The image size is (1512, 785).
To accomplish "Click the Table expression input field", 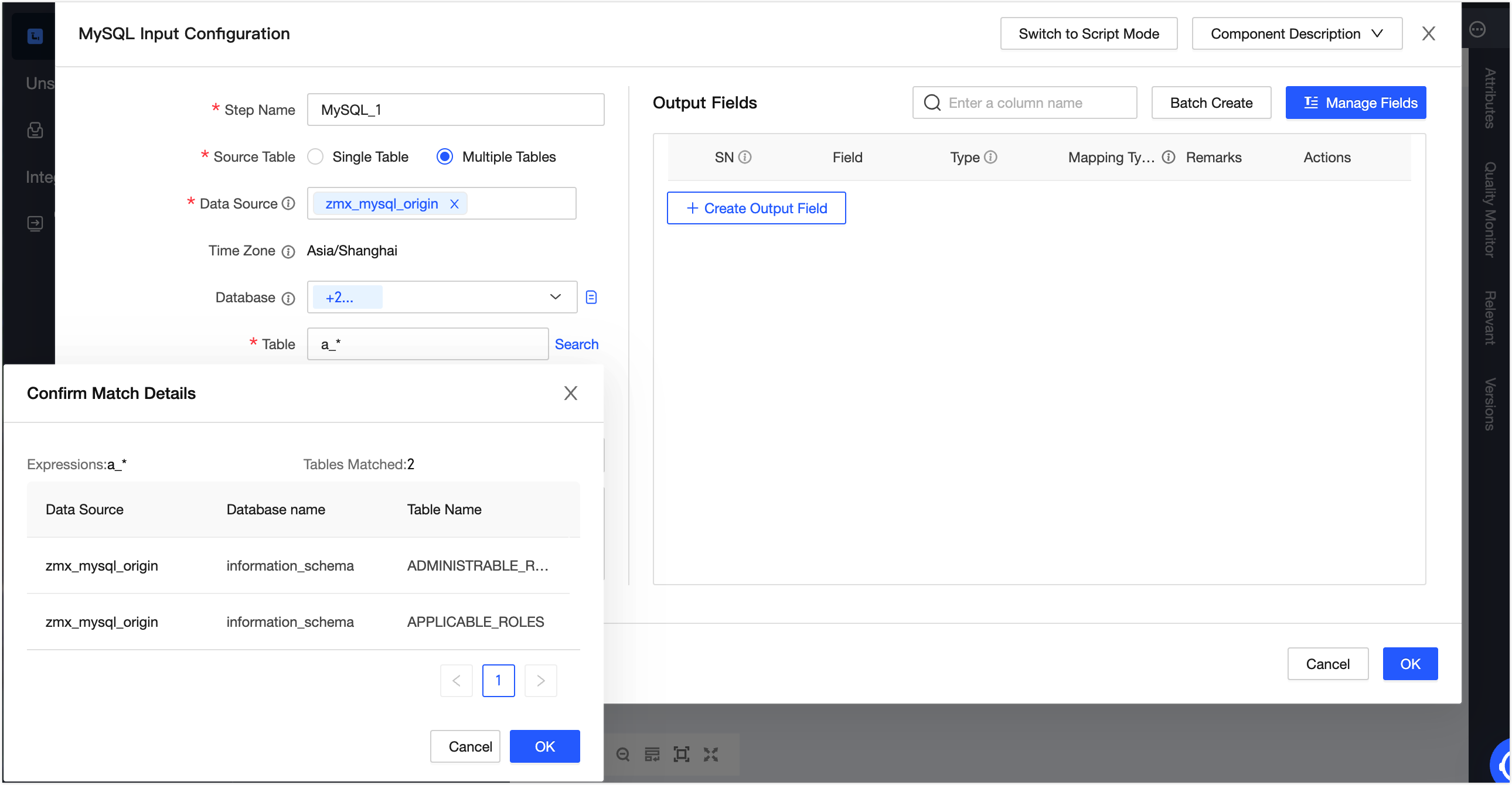I will 428,344.
